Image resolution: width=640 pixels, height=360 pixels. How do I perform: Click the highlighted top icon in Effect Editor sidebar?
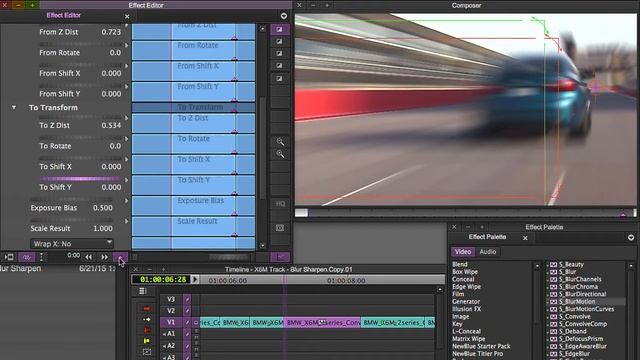click(x=280, y=29)
